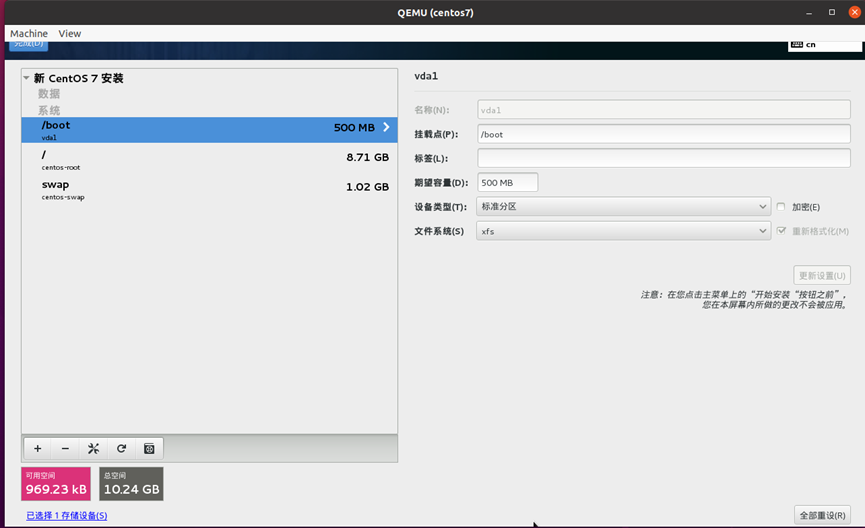The image size is (865, 528).
Task: Collapse the 新 CentOS 7 安装 tree
Action: [x=26, y=78]
